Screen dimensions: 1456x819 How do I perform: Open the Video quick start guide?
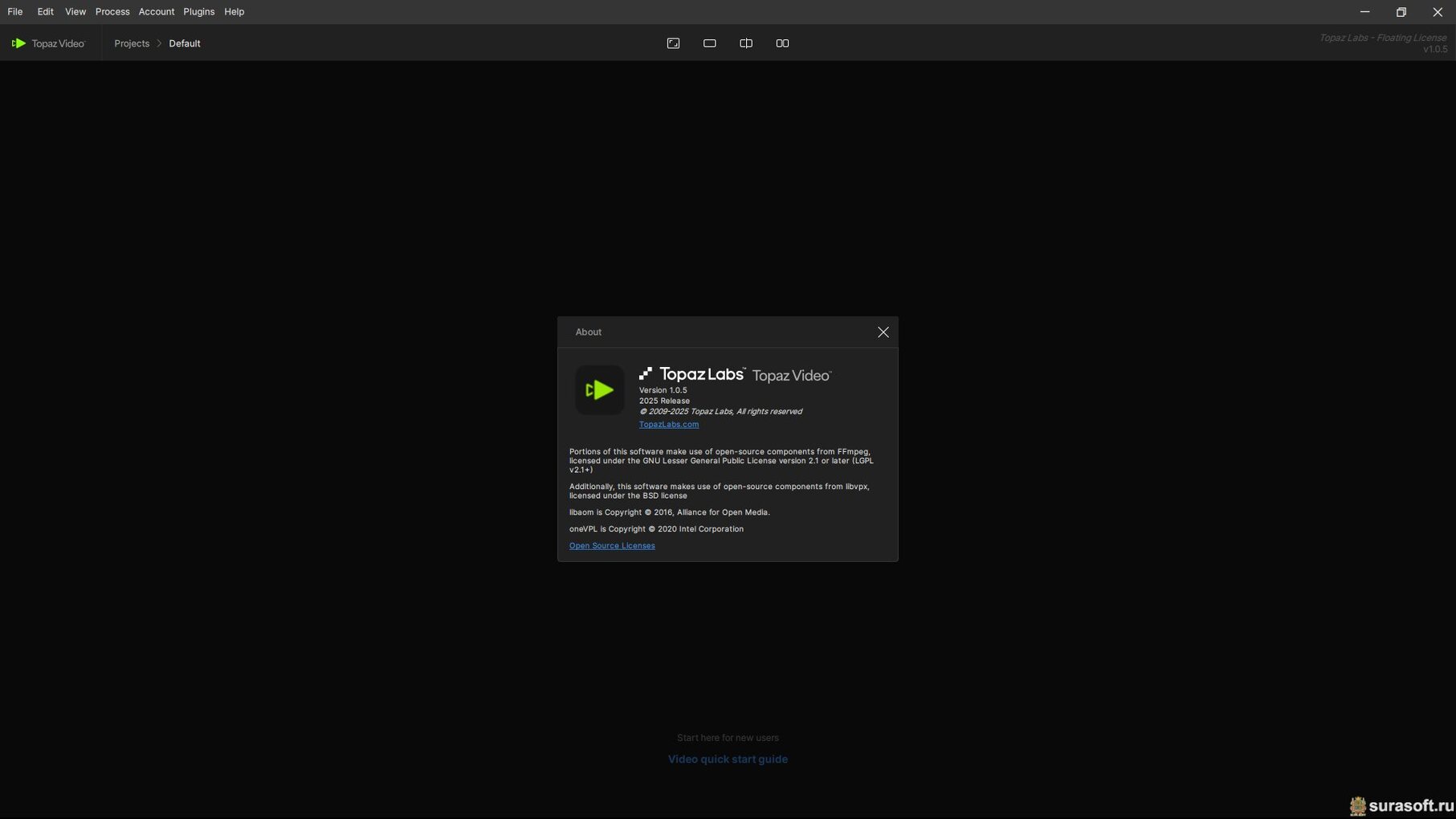tap(728, 760)
